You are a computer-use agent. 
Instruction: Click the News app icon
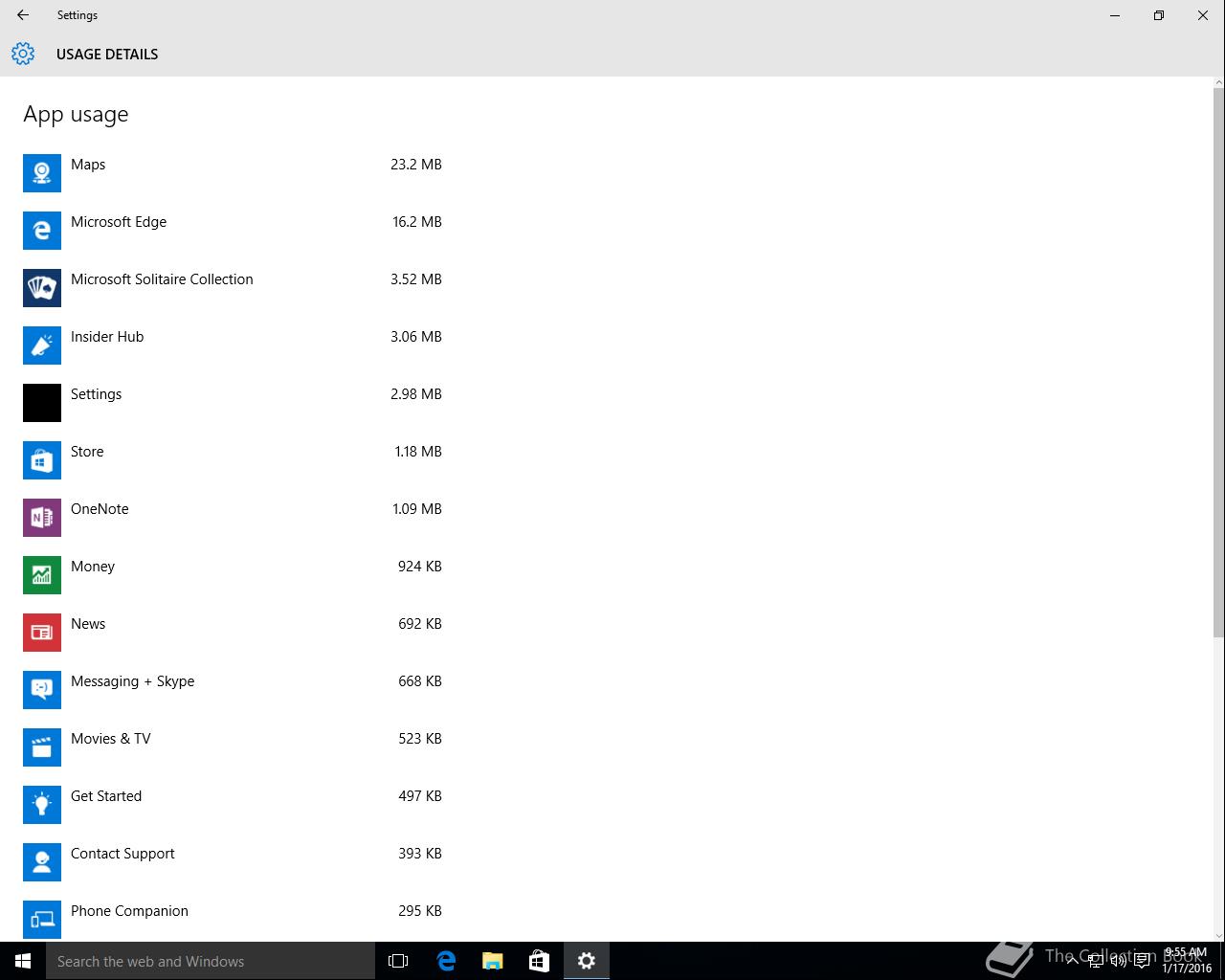(42, 633)
